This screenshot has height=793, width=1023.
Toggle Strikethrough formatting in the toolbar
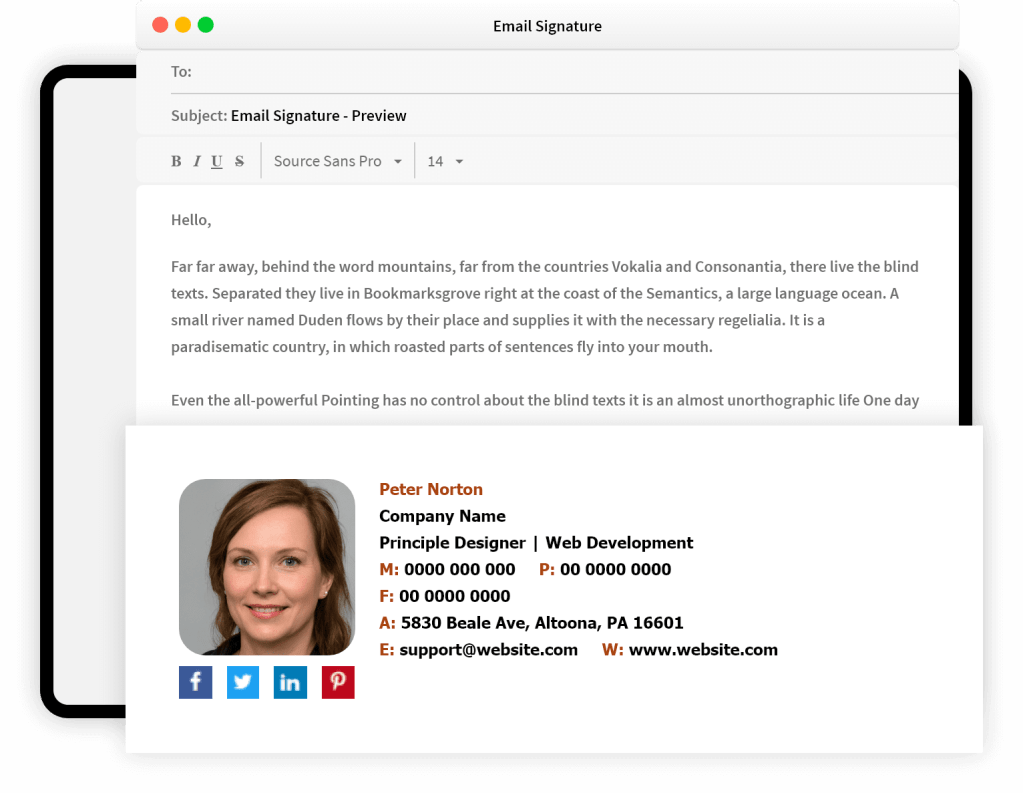(x=239, y=162)
